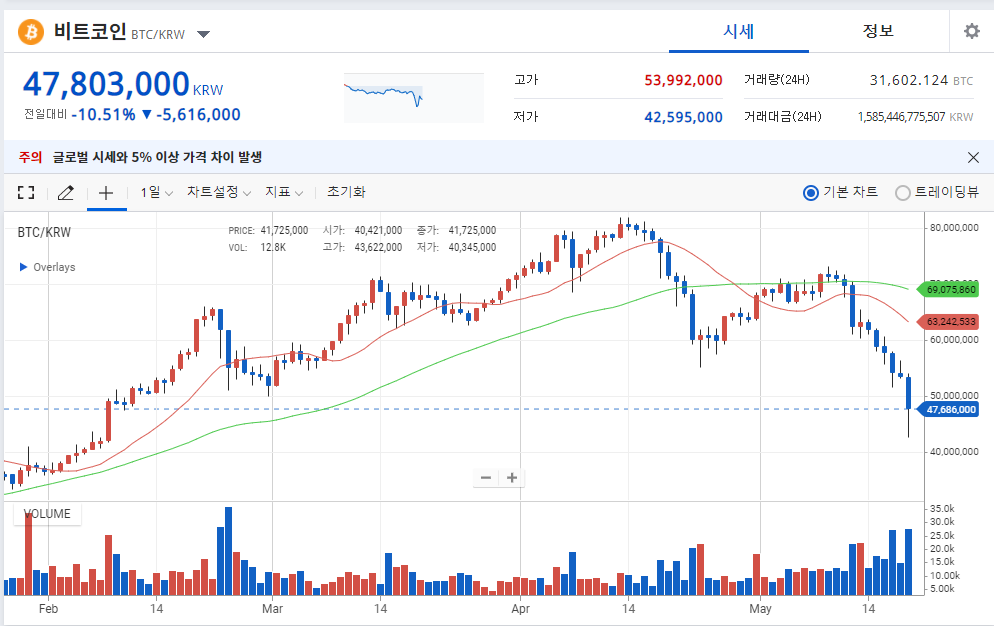Click the 고가 43,622,000 chart value

click(x=362, y=247)
